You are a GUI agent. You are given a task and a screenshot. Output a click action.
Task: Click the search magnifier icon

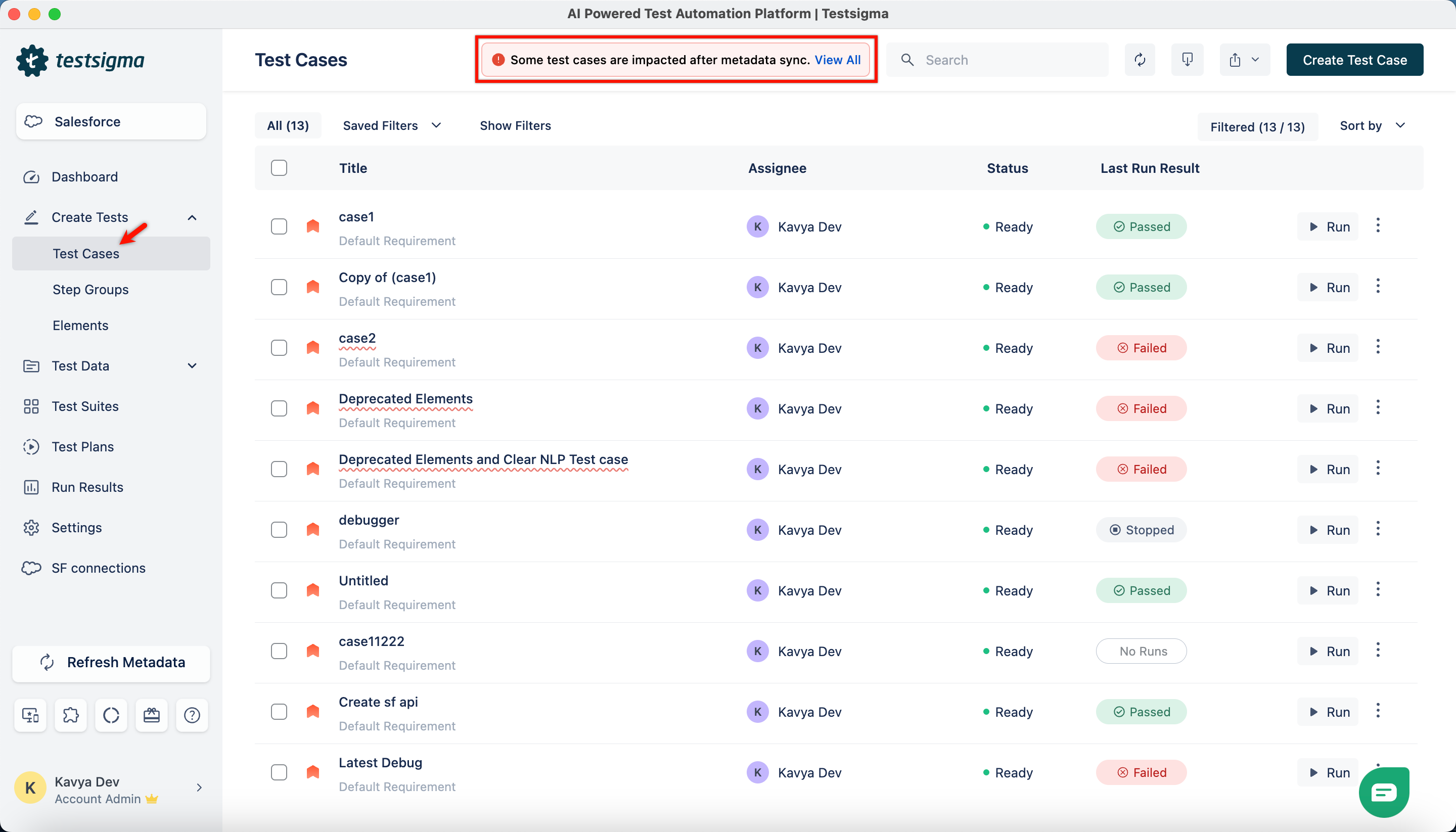(x=907, y=60)
